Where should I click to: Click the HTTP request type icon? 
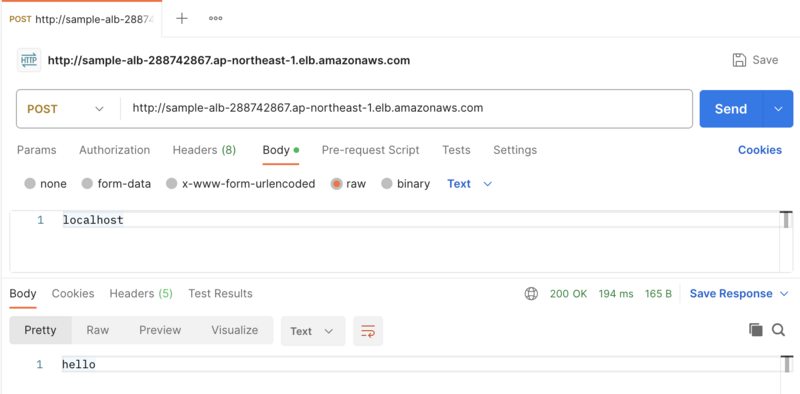click(x=29, y=60)
